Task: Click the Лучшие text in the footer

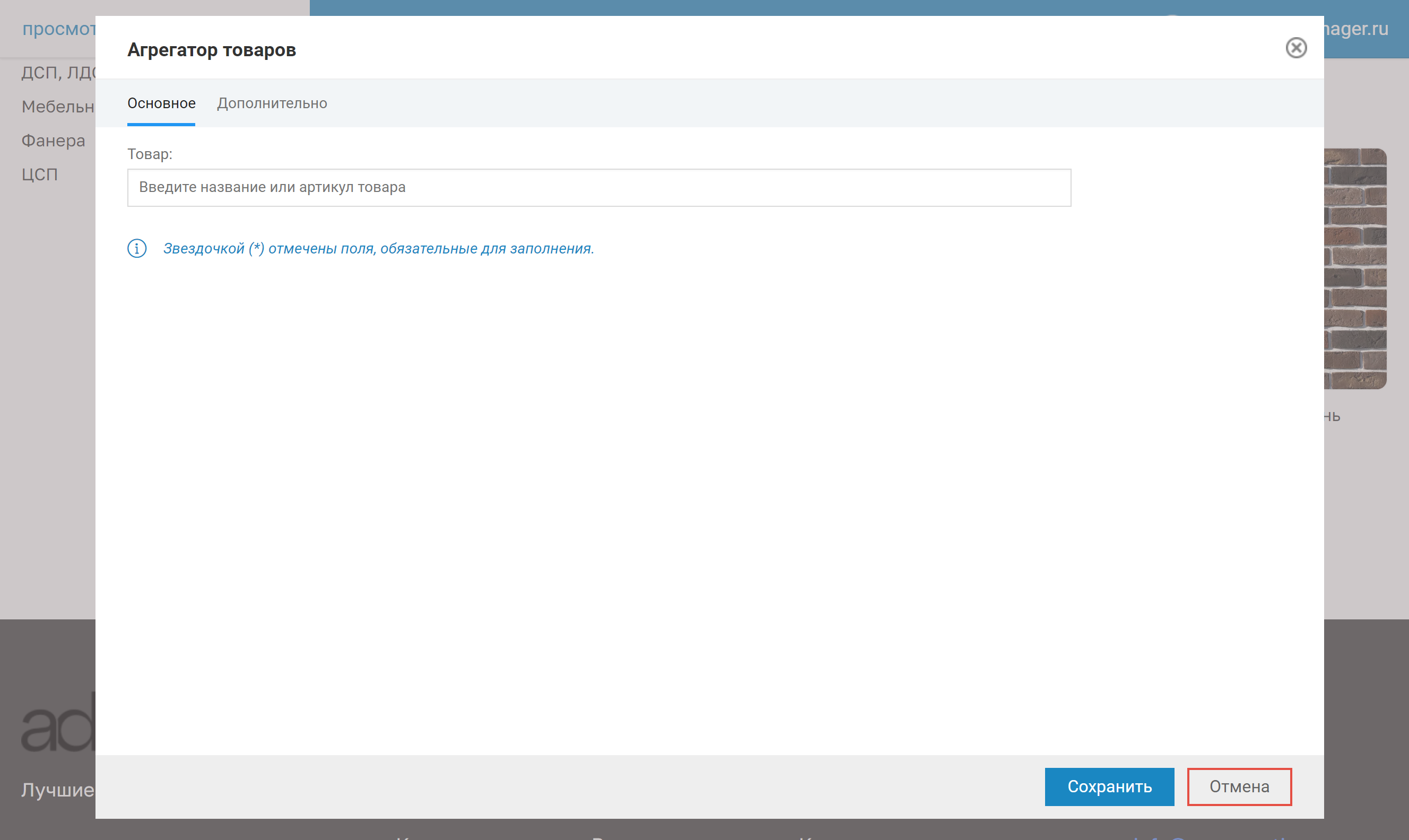Action: [58, 789]
